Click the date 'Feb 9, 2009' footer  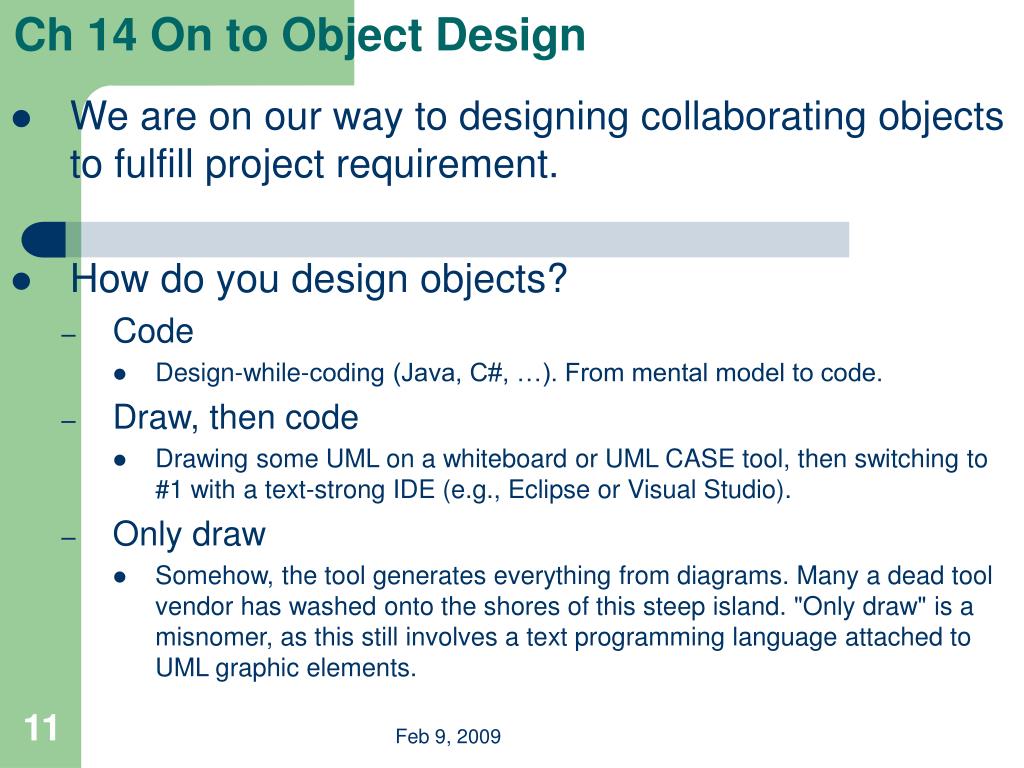448,737
